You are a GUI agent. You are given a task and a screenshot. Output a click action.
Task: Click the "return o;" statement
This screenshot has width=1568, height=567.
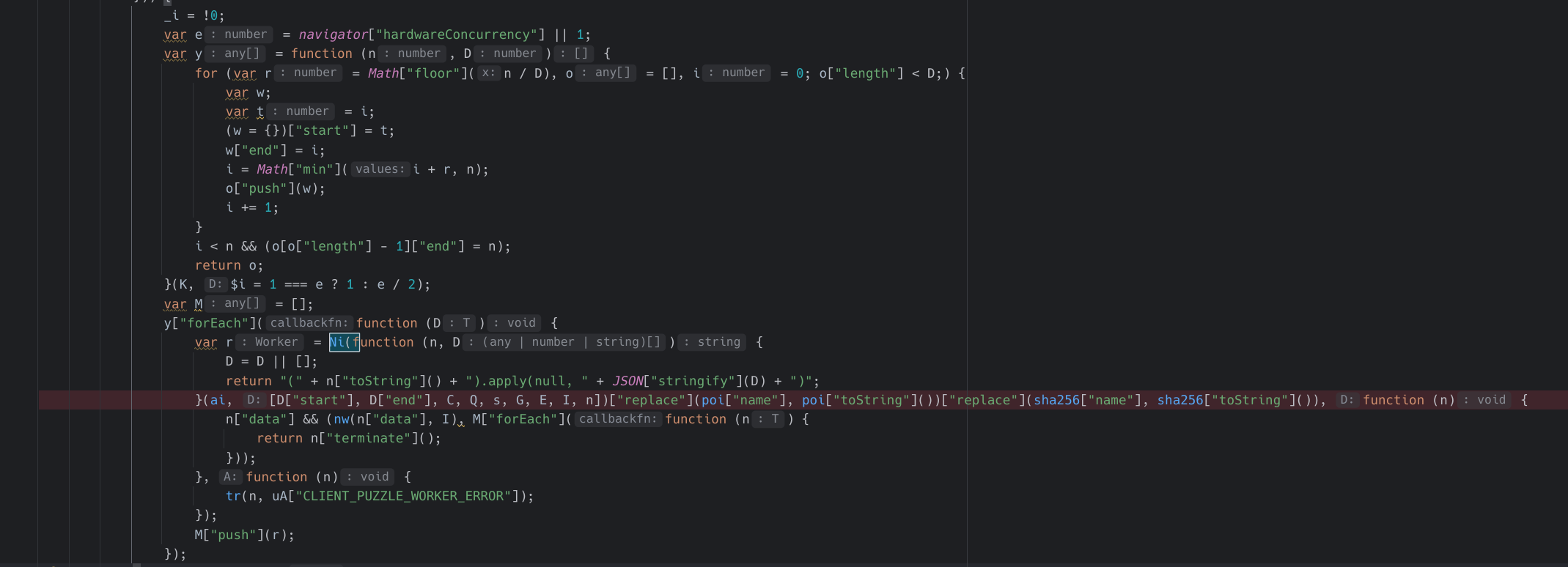click(229, 265)
